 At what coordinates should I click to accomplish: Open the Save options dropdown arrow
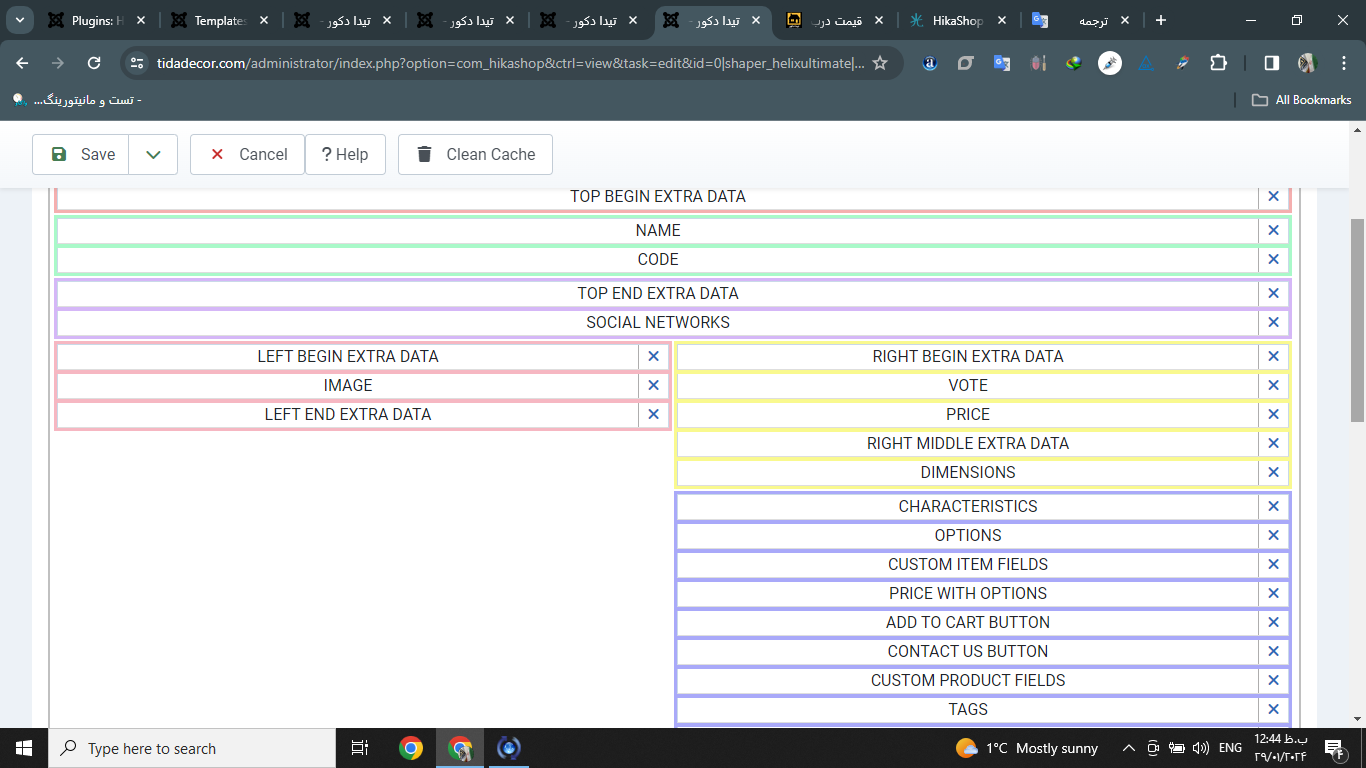[x=153, y=155]
